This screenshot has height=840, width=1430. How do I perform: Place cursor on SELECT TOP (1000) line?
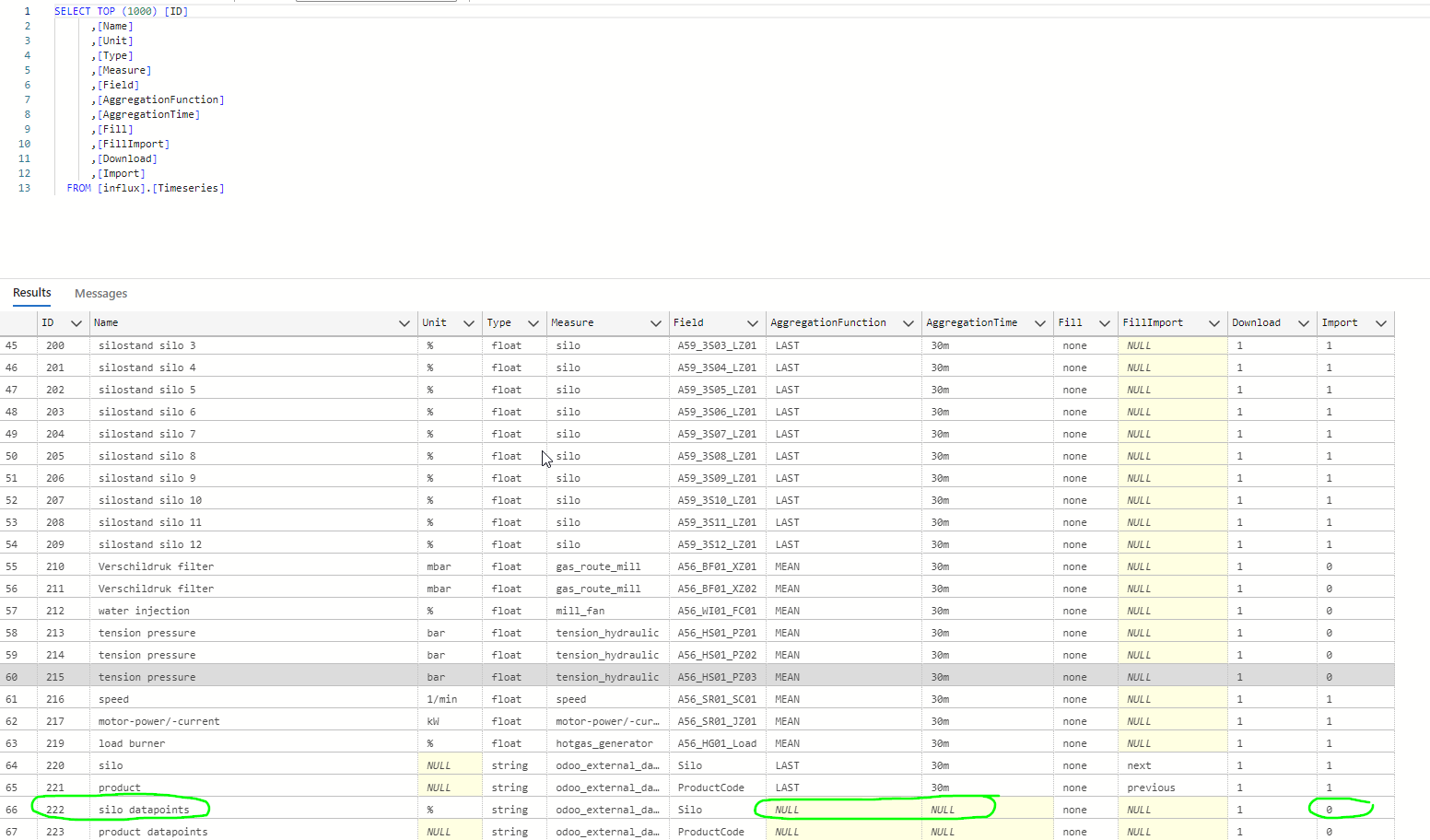(121, 11)
